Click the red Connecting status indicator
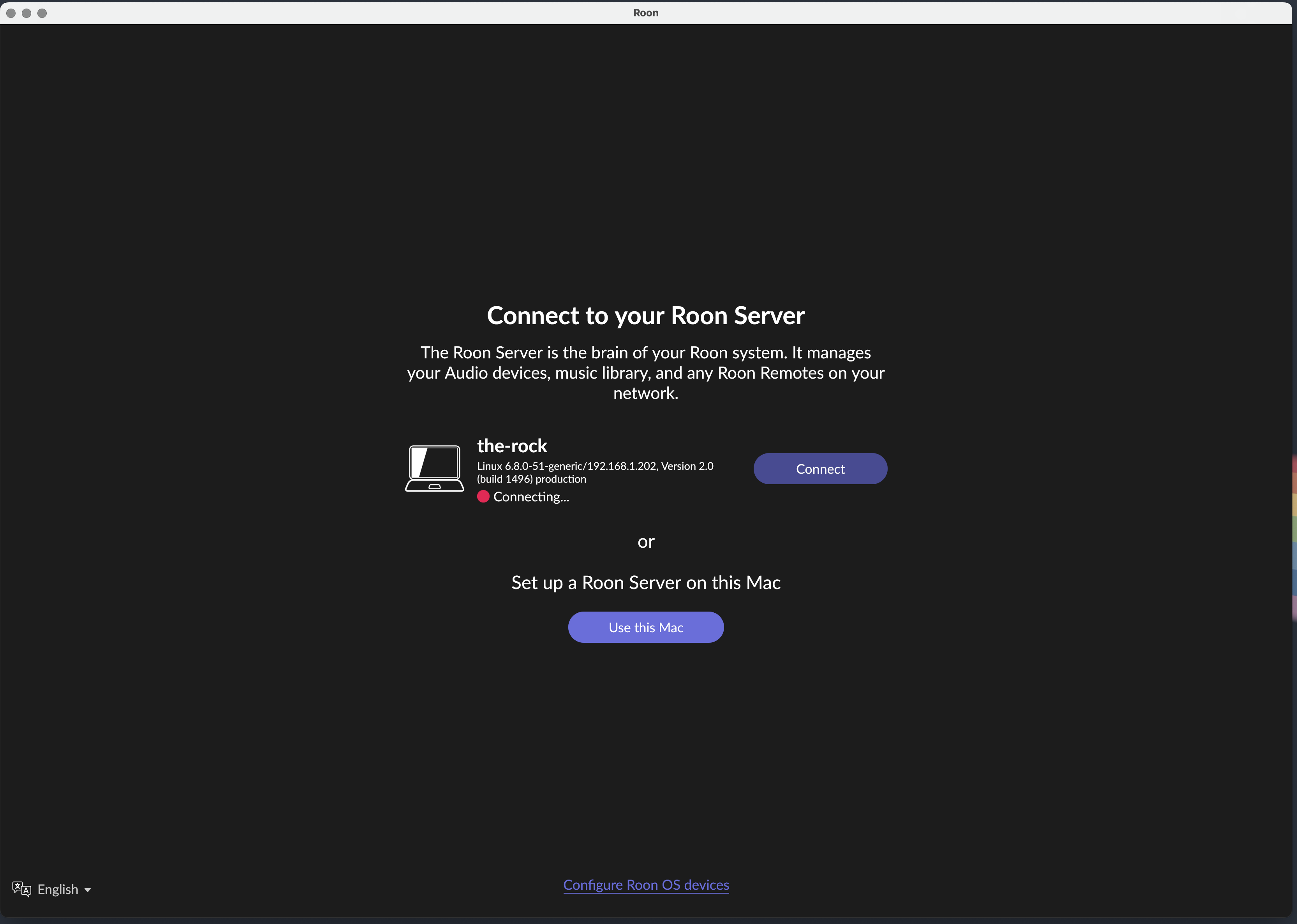 pyautogui.click(x=483, y=497)
